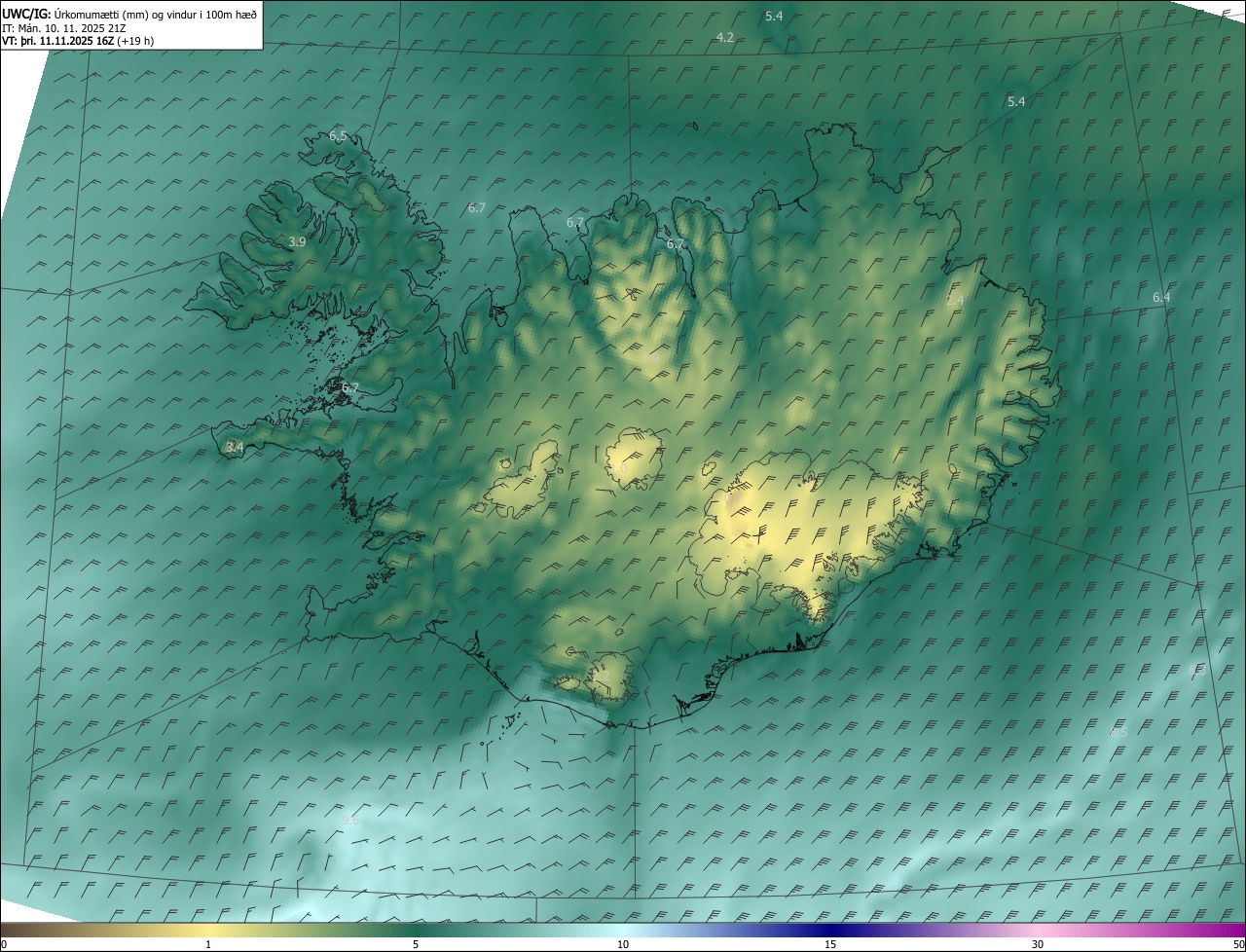1246x952 pixels.
Task: Click the 6.5 value label over the Westfjords
Action: (x=338, y=136)
